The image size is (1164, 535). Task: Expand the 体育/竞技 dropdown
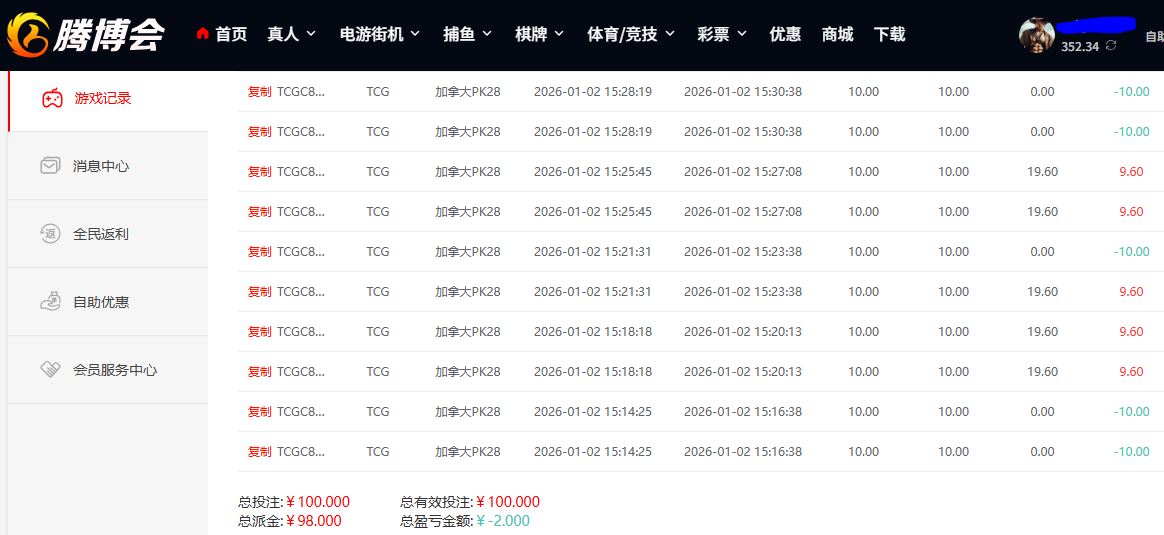click(x=630, y=34)
